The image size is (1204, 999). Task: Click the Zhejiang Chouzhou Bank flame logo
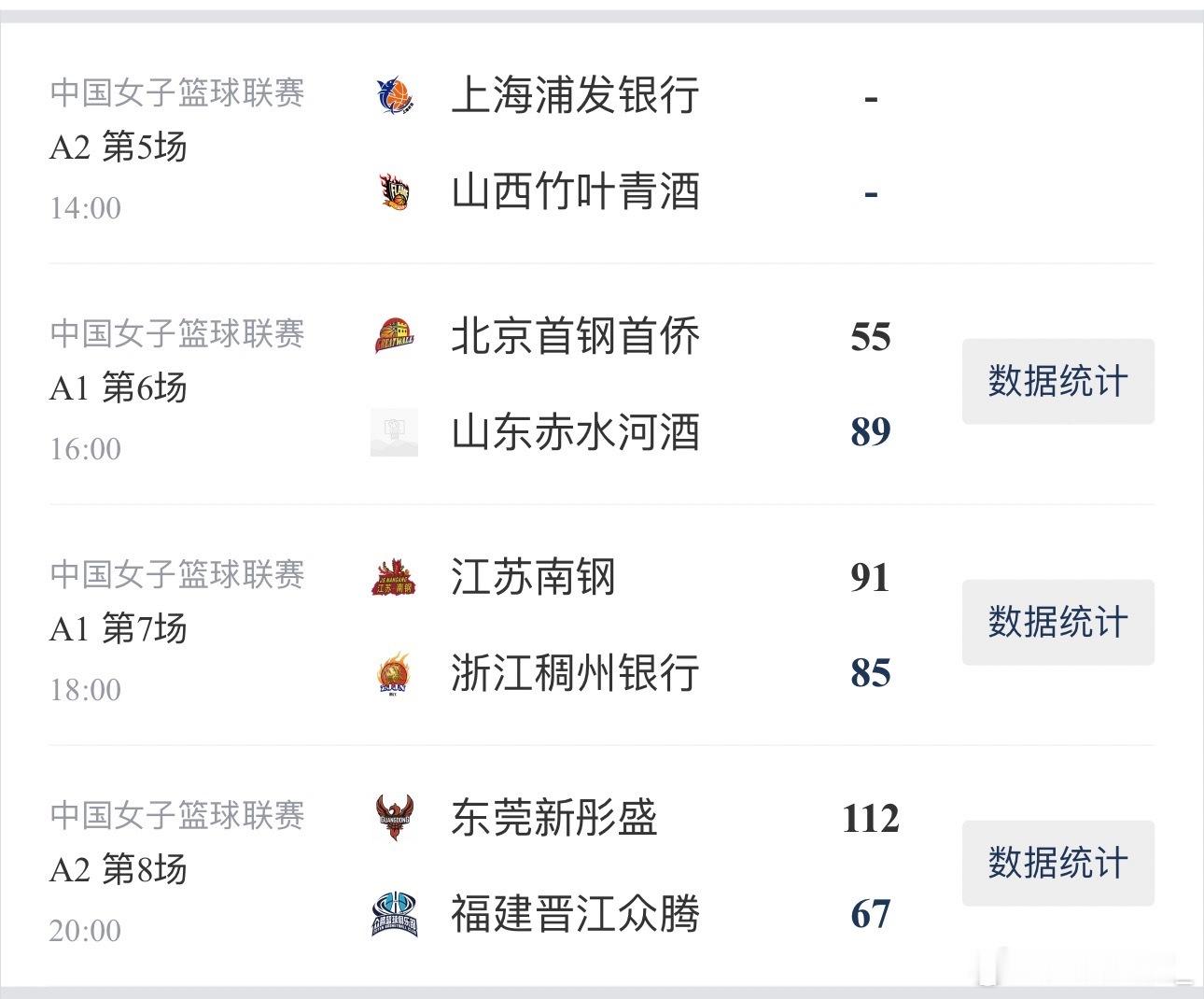(394, 673)
